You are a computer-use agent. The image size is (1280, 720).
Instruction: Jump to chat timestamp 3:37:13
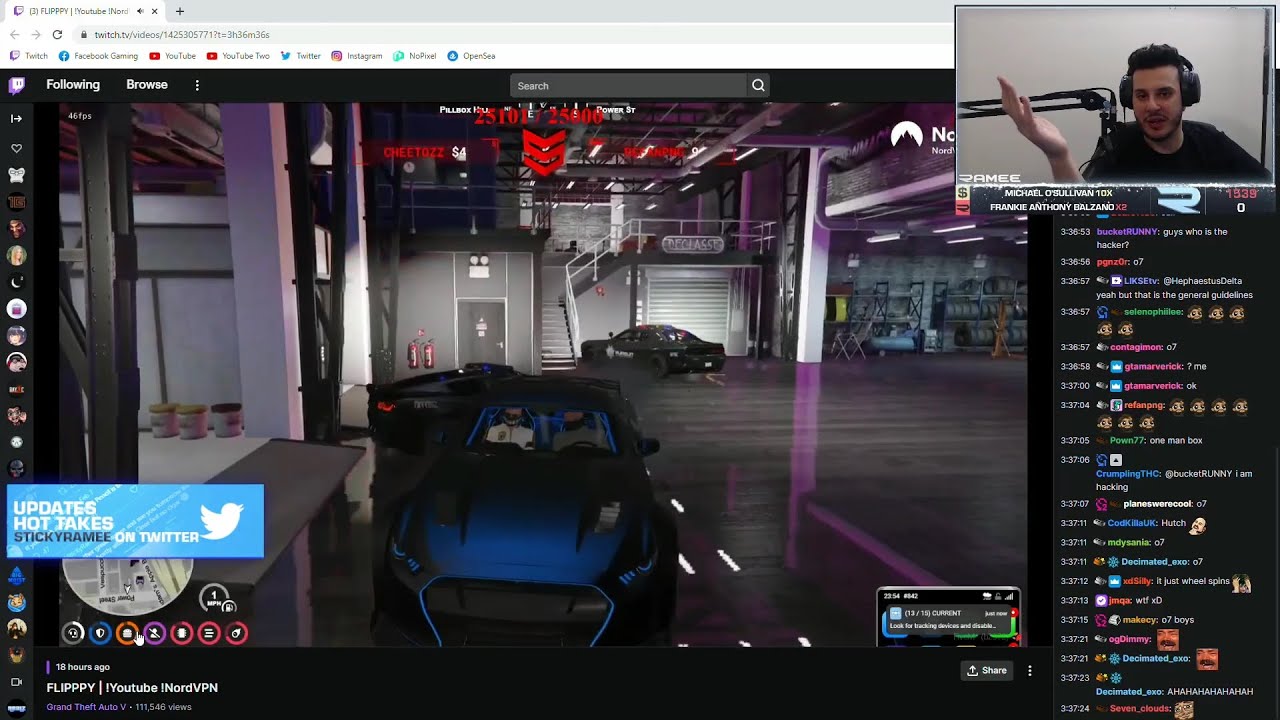click(1074, 601)
